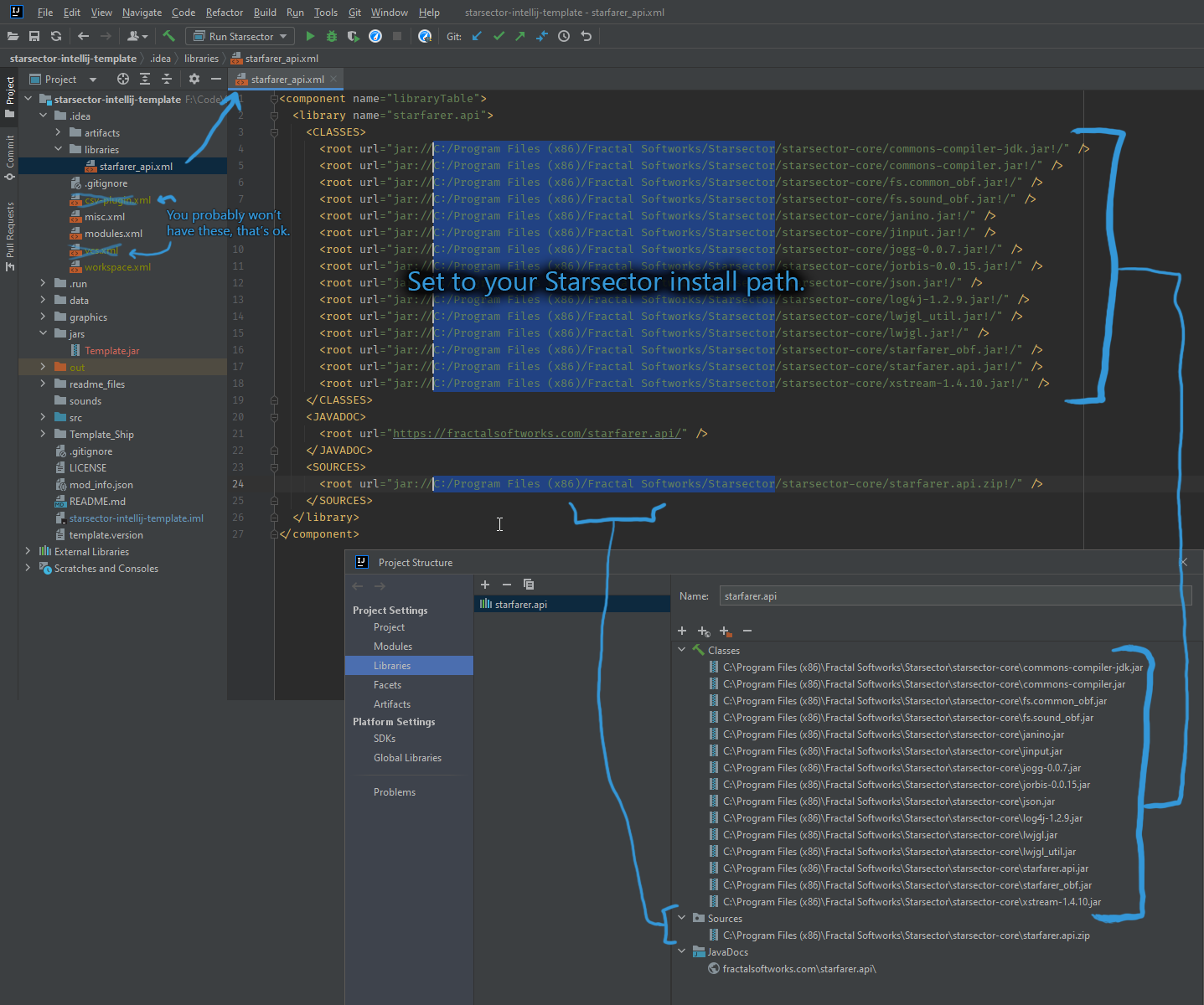Open the fractalsoftworks.com javadoc URL link
The height and width of the screenshot is (1005, 1204).
pyautogui.click(x=536, y=434)
